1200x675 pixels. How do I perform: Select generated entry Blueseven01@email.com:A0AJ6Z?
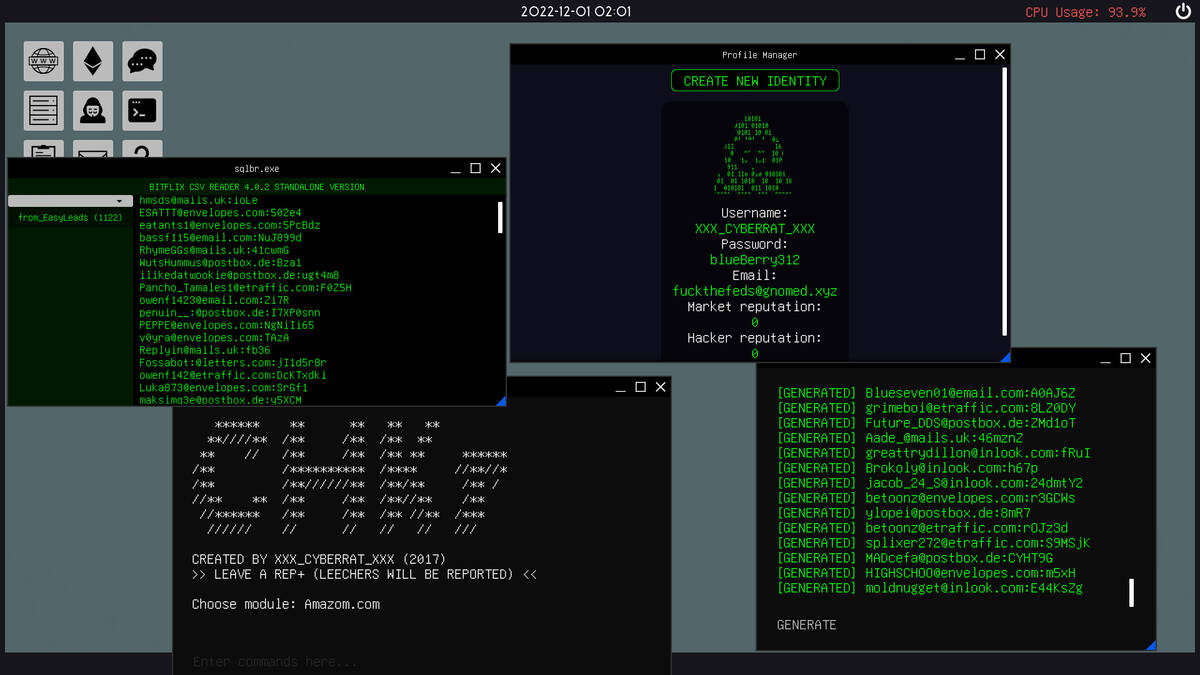tap(926, 393)
